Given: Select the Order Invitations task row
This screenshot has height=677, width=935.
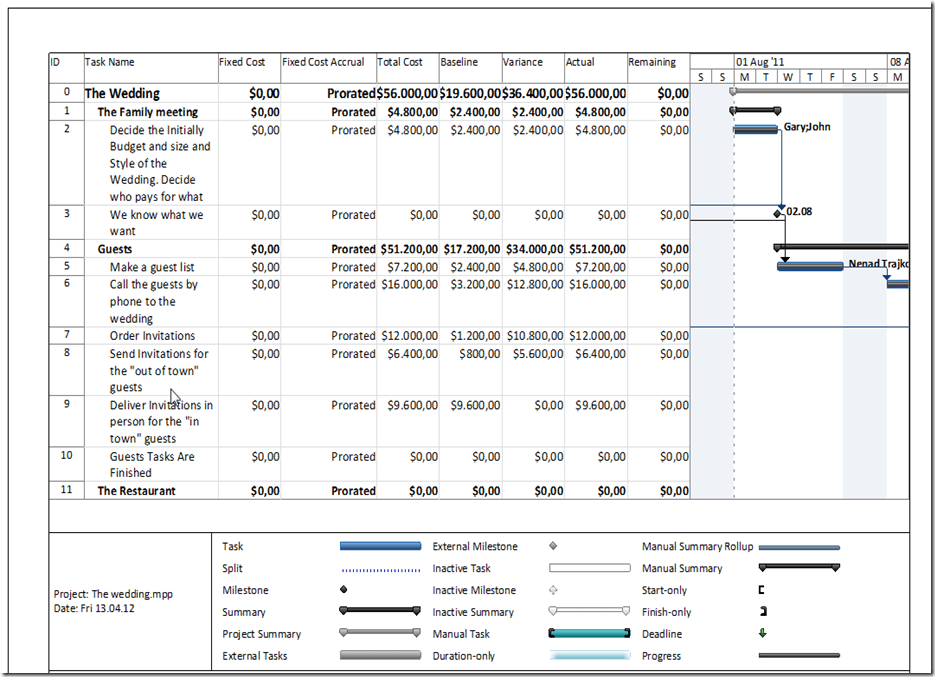Looking at the screenshot, I should tap(152, 336).
